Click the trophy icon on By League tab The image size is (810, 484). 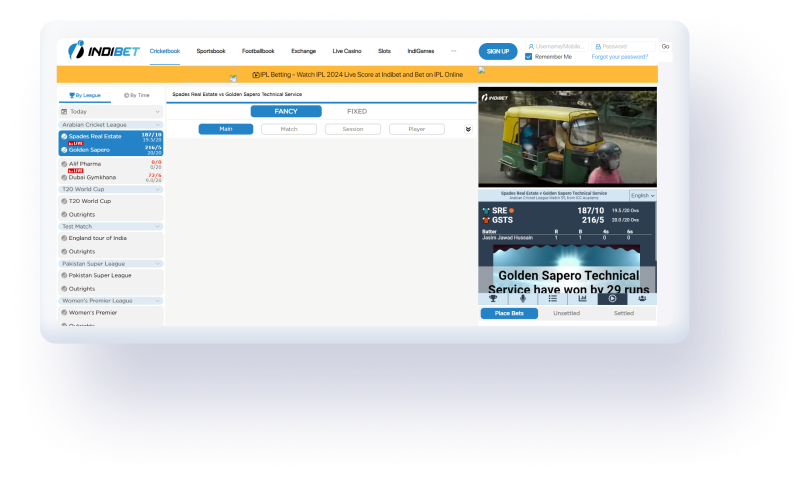[72, 95]
